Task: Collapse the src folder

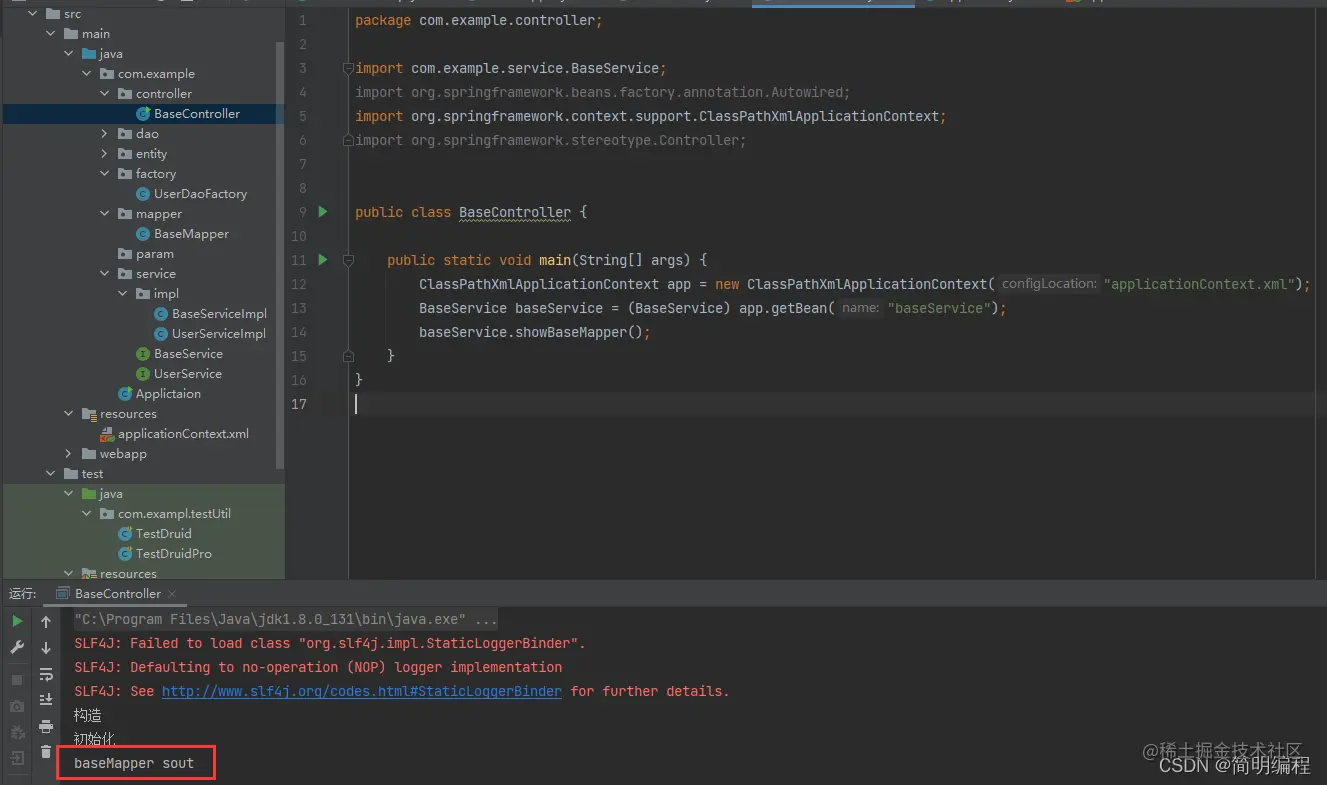Action: pyautogui.click(x=33, y=14)
